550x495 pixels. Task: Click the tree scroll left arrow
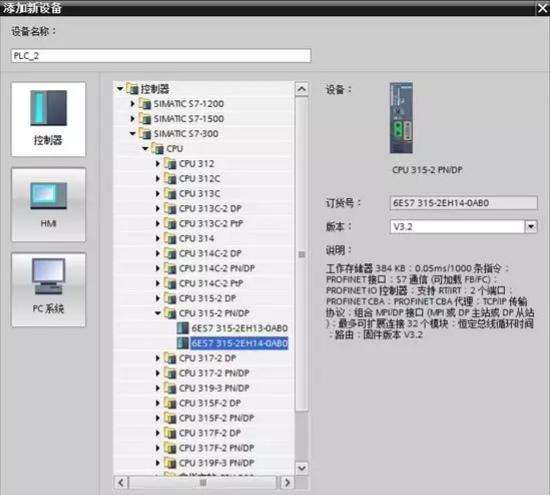click(x=121, y=483)
